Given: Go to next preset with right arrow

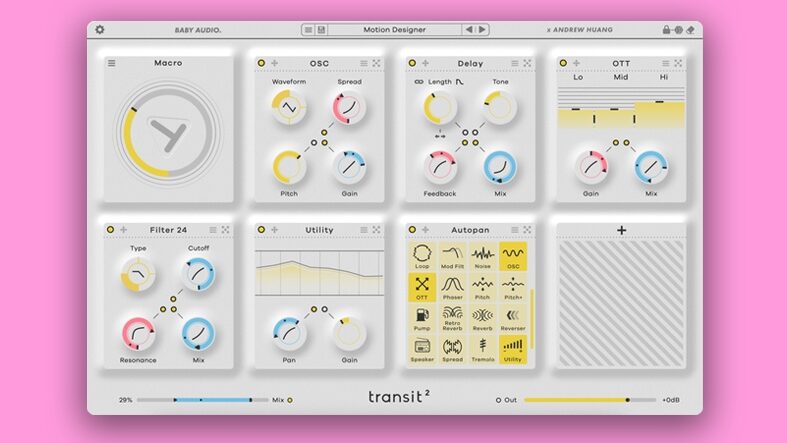Looking at the screenshot, I should (481, 30).
